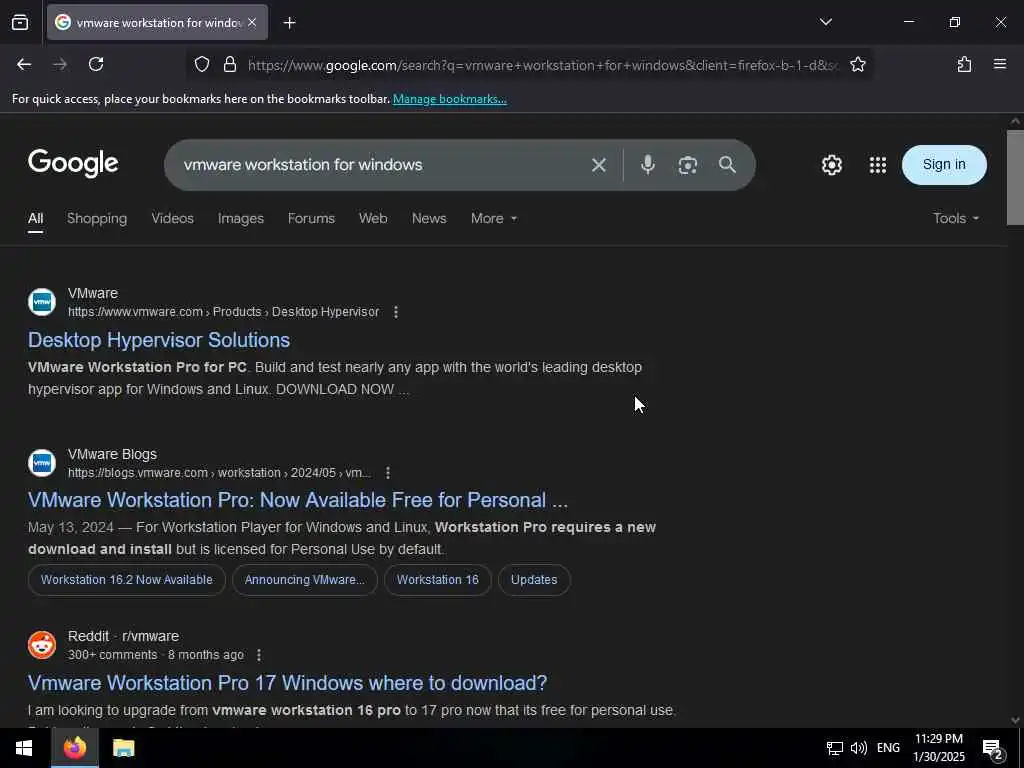Open network status tray icon
The width and height of the screenshot is (1024, 768).
pos(834,748)
